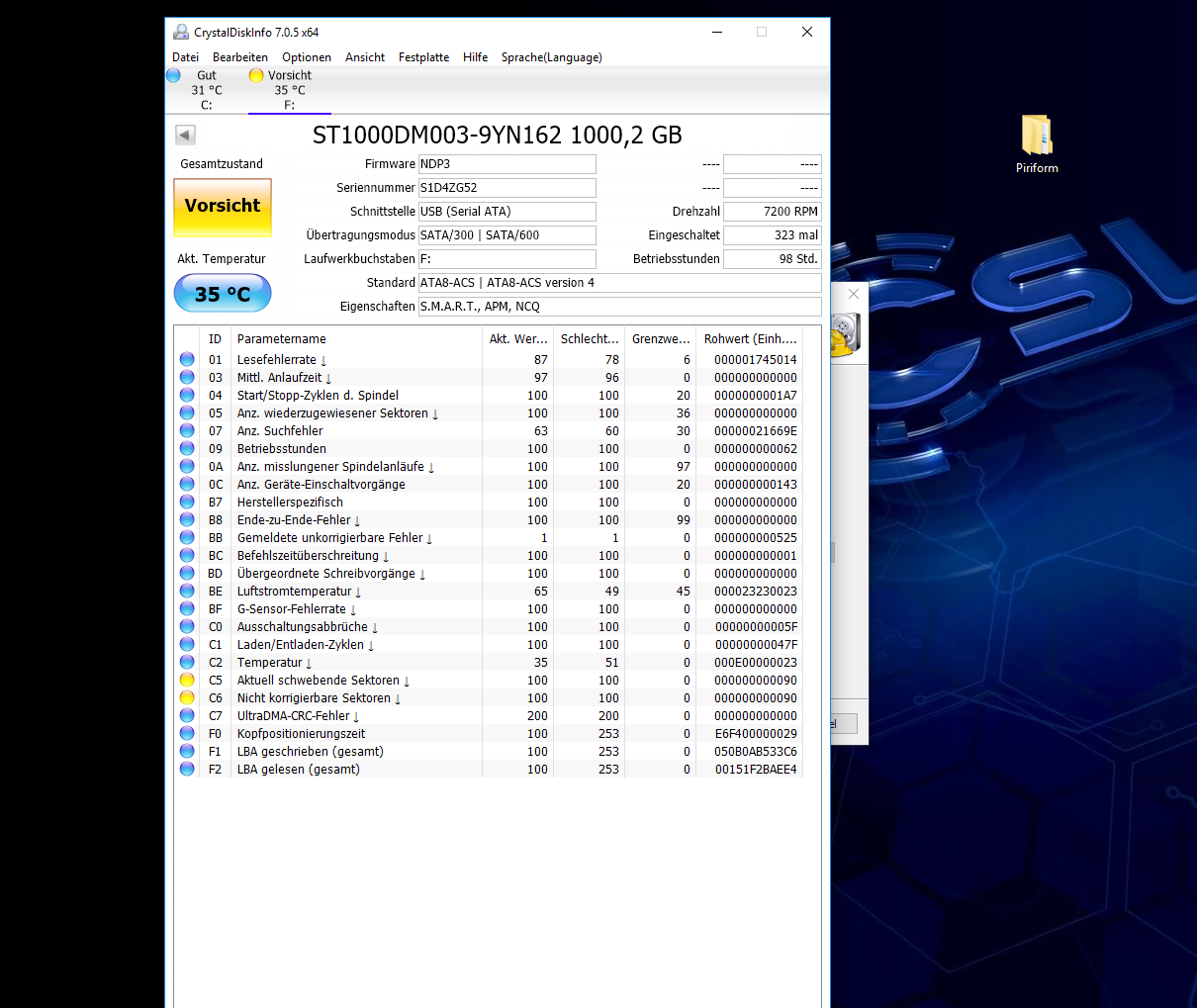Click the Laufwerkbuchstaben field F:

[x=507, y=259]
